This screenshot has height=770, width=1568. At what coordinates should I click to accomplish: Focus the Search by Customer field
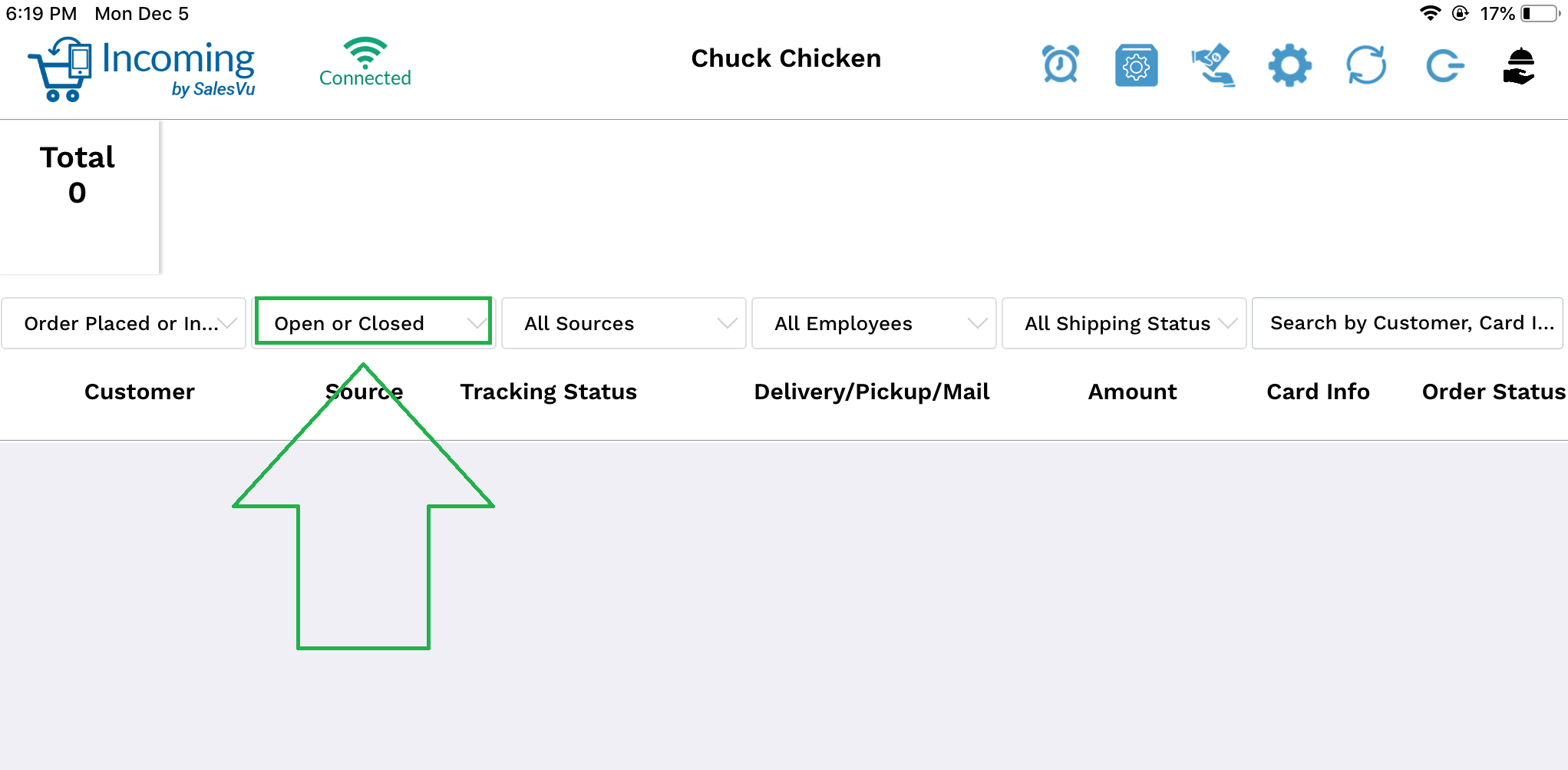coord(1408,323)
